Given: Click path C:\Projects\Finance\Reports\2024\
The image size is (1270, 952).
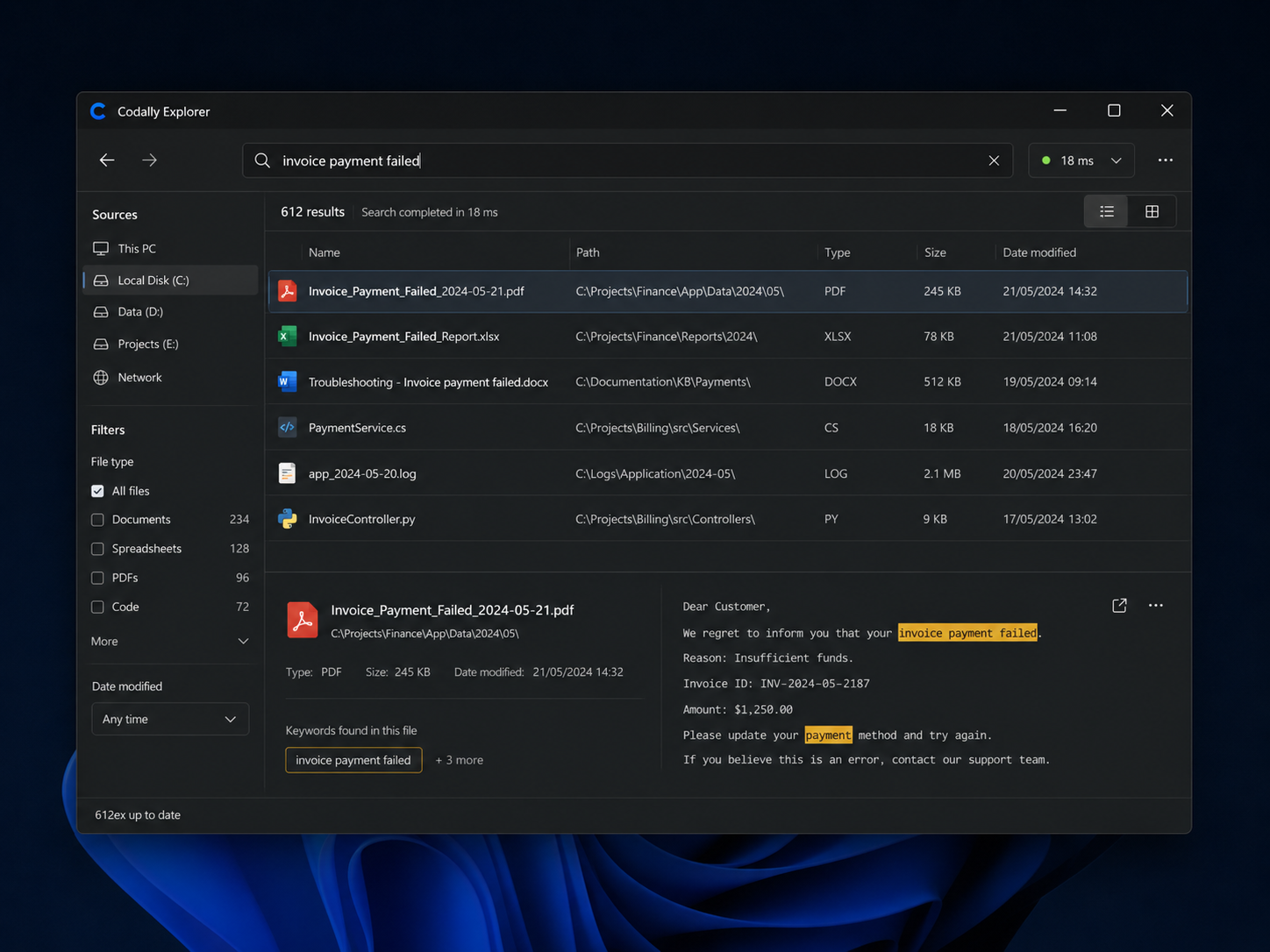Looking at the screenshot, I should [x=667, y=337].
